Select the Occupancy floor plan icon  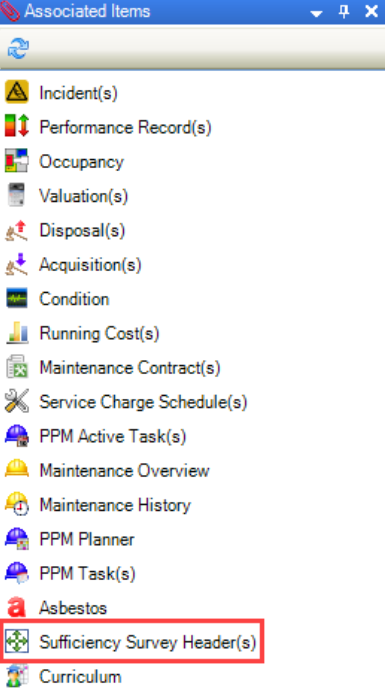(17, 161)
